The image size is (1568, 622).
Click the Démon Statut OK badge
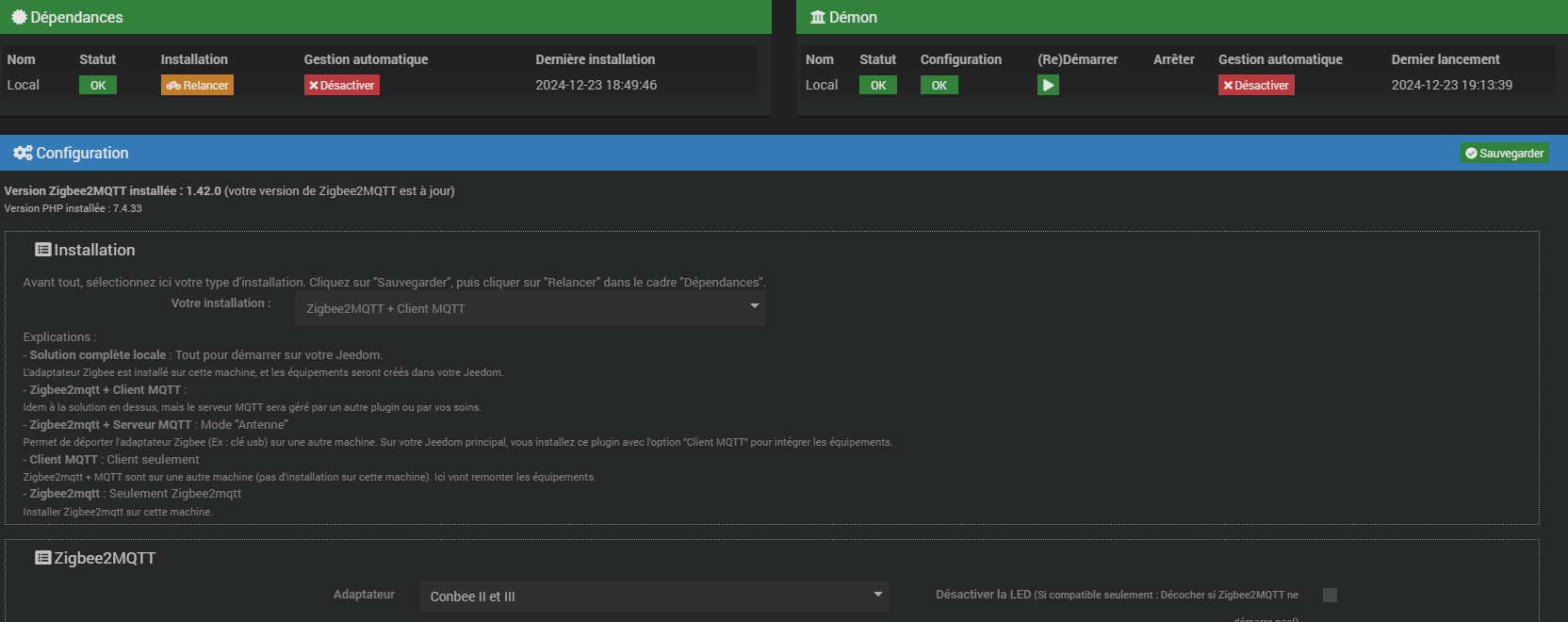tap(877, 85)
